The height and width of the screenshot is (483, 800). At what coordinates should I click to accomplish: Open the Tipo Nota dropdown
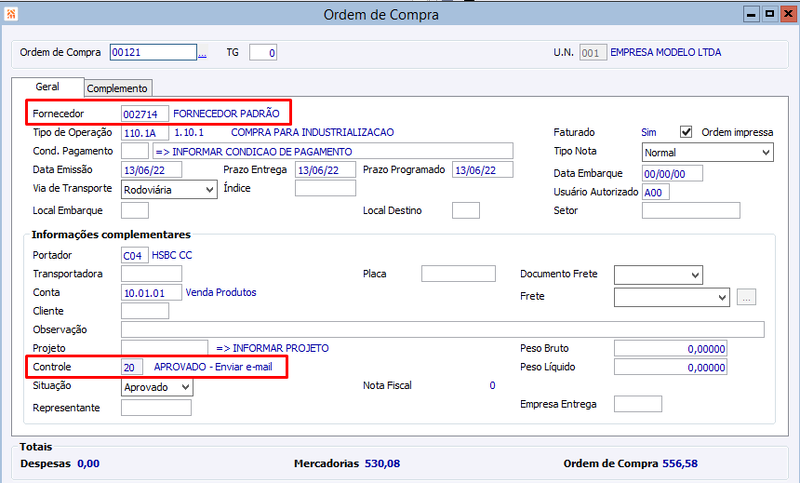tap(708, 152)
